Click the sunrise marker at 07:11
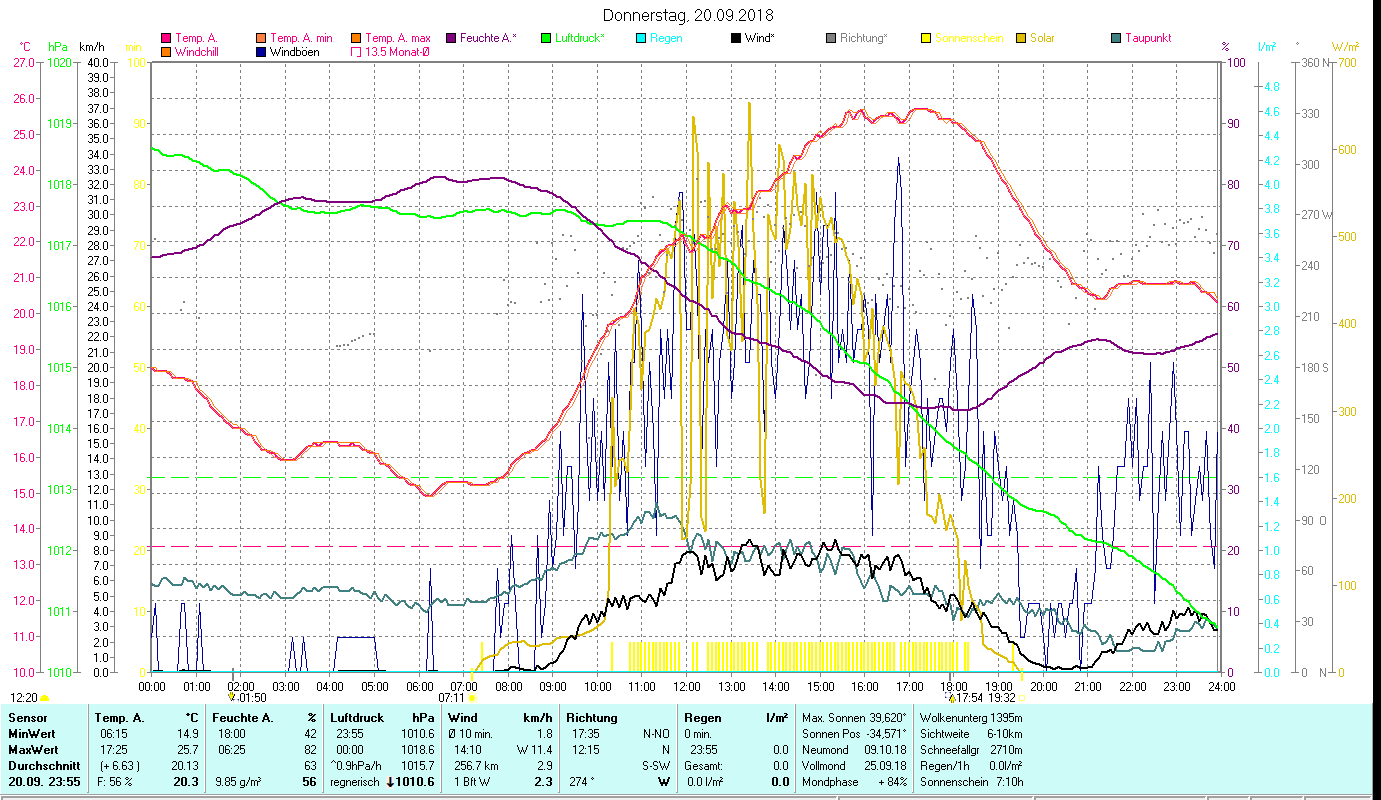The width and height of the screenshot is (1381, 800). 472,698
